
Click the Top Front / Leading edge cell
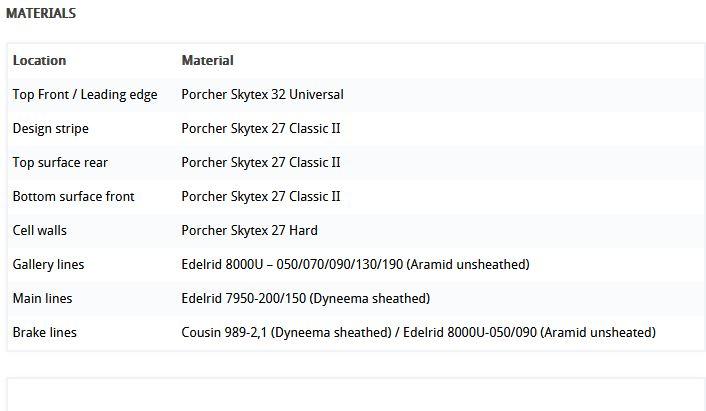(85, 95)
